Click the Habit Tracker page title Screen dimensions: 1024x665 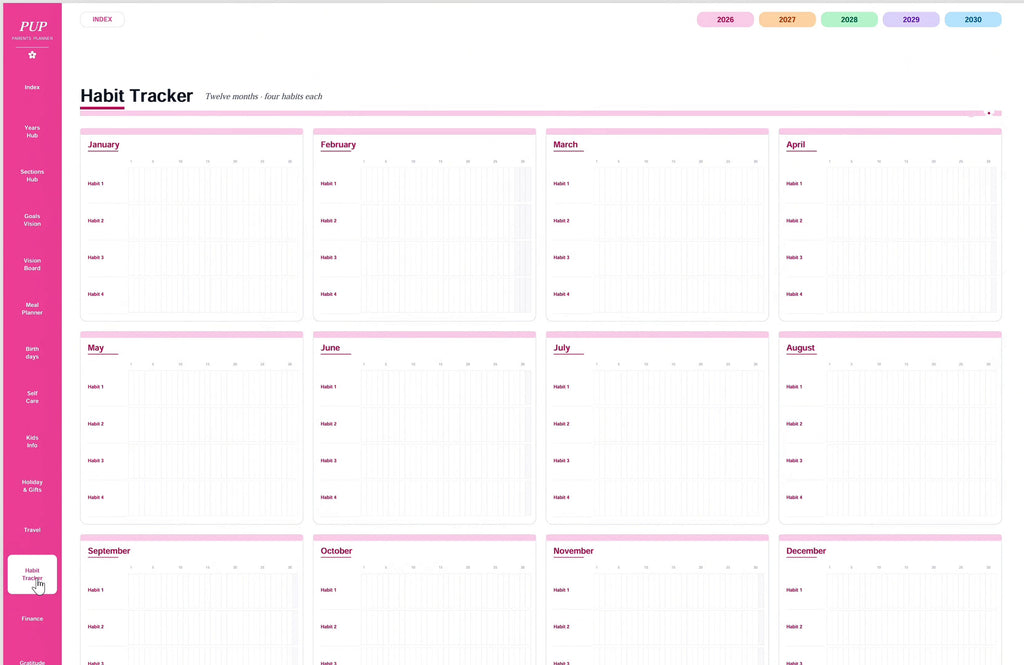136,96
